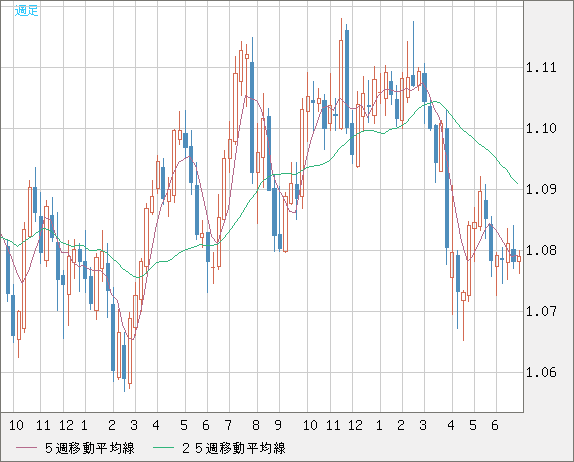Click the purple 5-week average legend line

click(x=27, y=448)
